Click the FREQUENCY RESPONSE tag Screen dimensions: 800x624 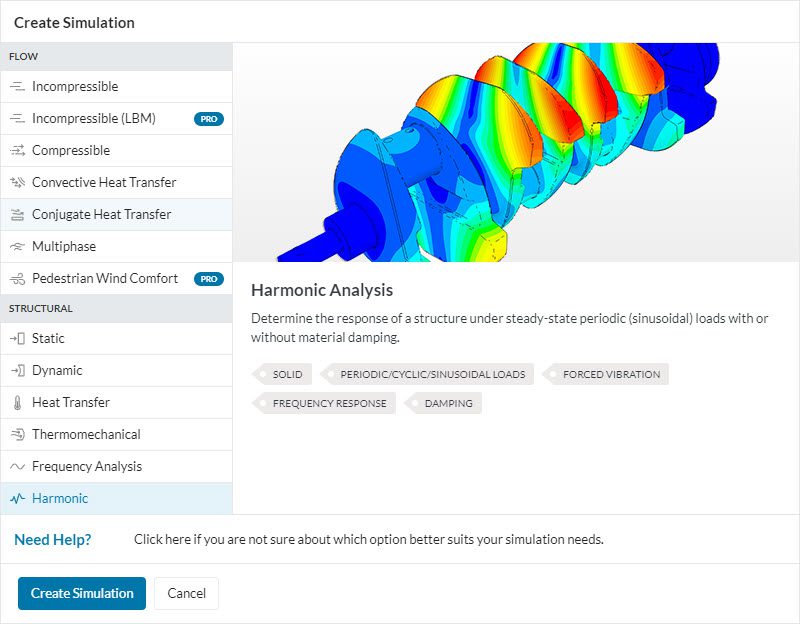(x=328, y=404)
